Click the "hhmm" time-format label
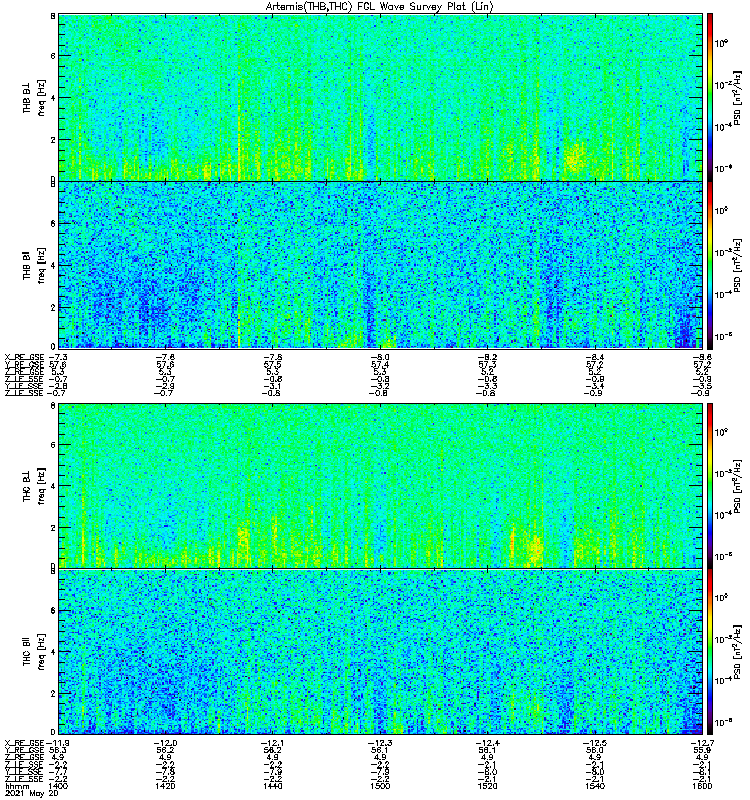The width and height of the screenshot is (750, 800). pyautogui.click(x=19, y=786)
